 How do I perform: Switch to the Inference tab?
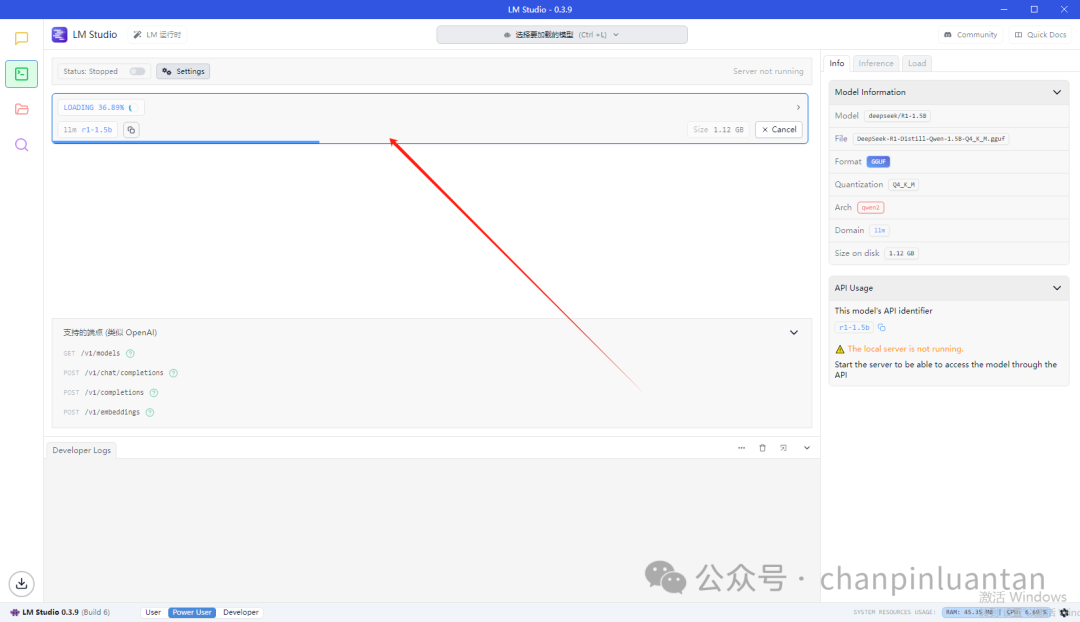[x=875, y=63]
